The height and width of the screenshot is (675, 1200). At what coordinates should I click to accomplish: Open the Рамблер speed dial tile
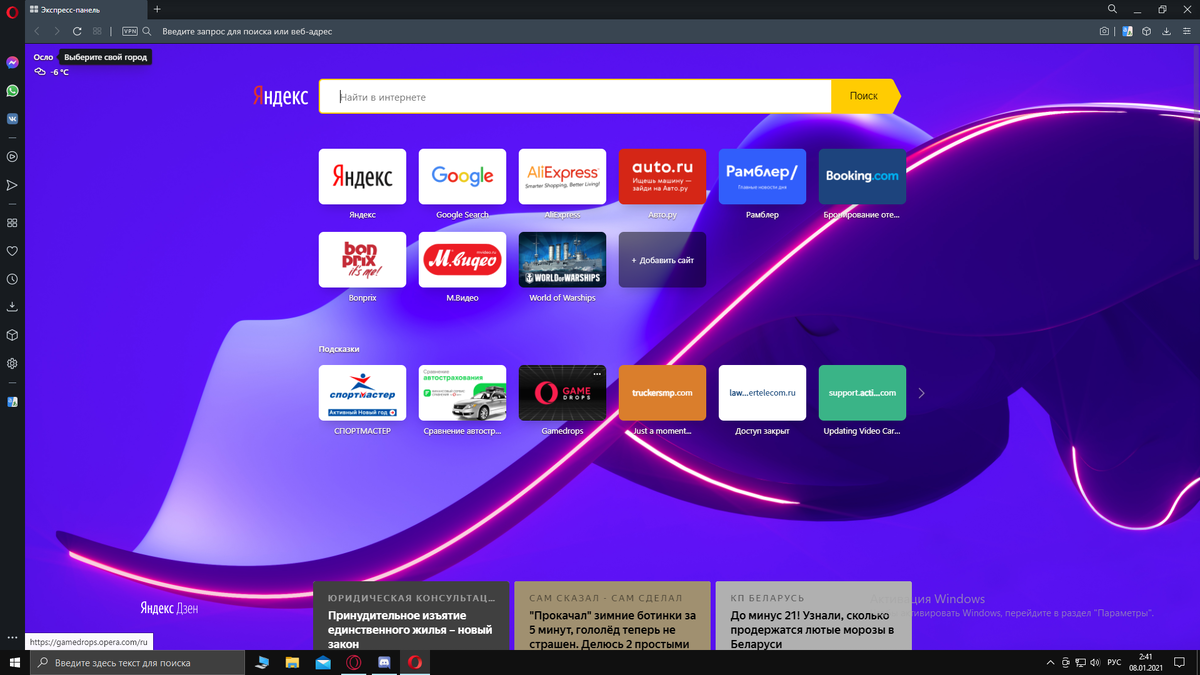click(x=762, y=177)
